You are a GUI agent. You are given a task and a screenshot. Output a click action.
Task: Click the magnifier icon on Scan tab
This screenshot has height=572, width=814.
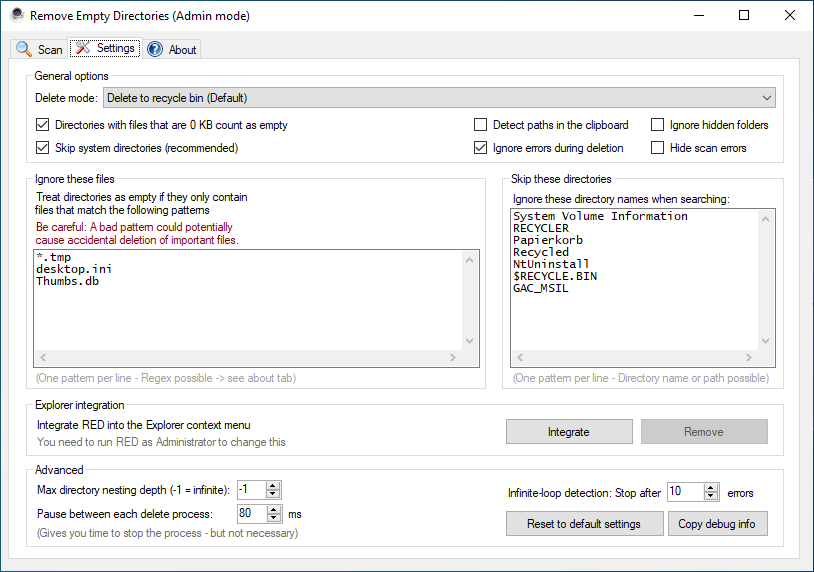click(24, 49)
